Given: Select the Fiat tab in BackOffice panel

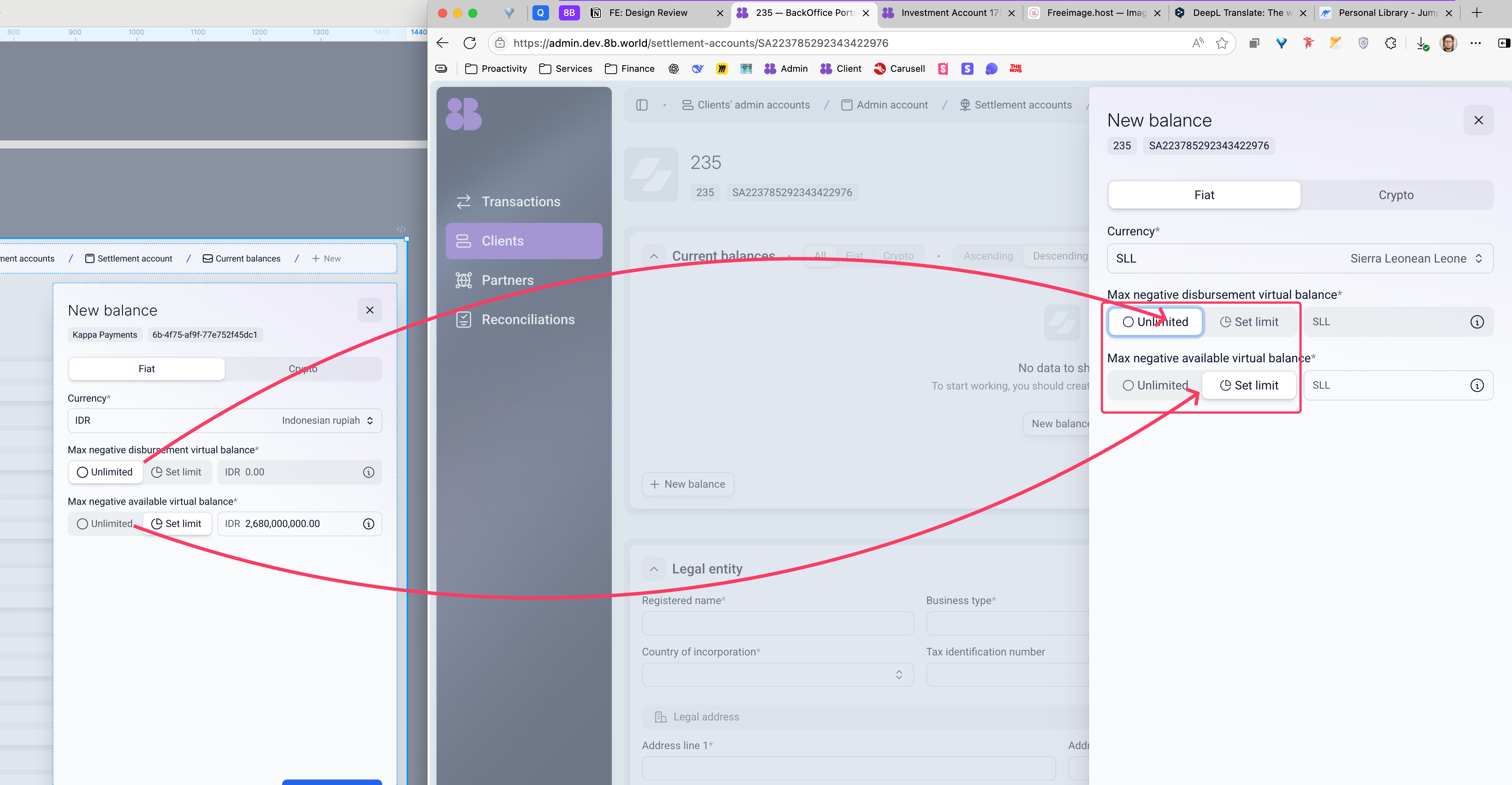Looking at the screenshot, I should tap(1205, 195).
